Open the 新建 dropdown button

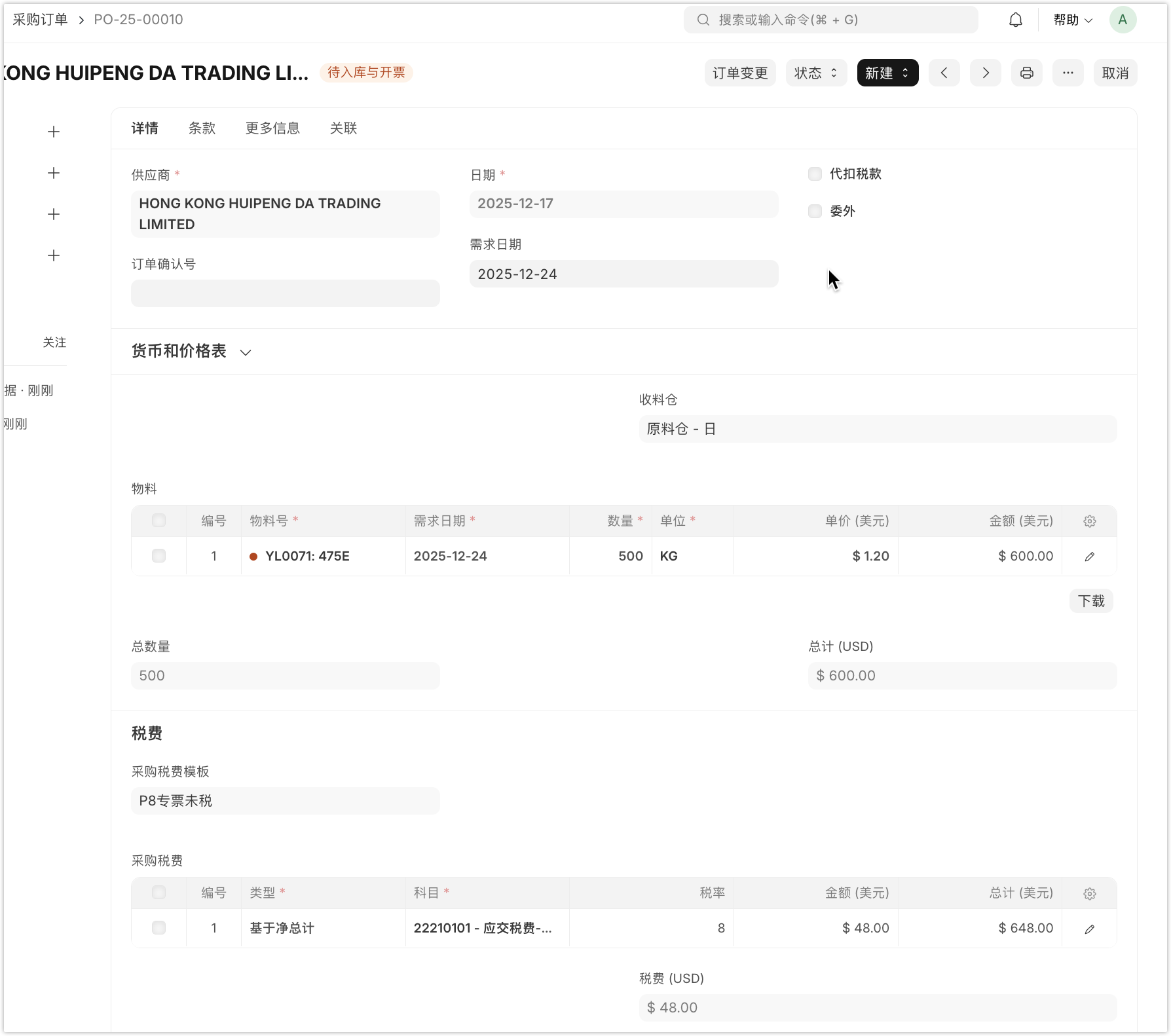(x=887, y=73)
